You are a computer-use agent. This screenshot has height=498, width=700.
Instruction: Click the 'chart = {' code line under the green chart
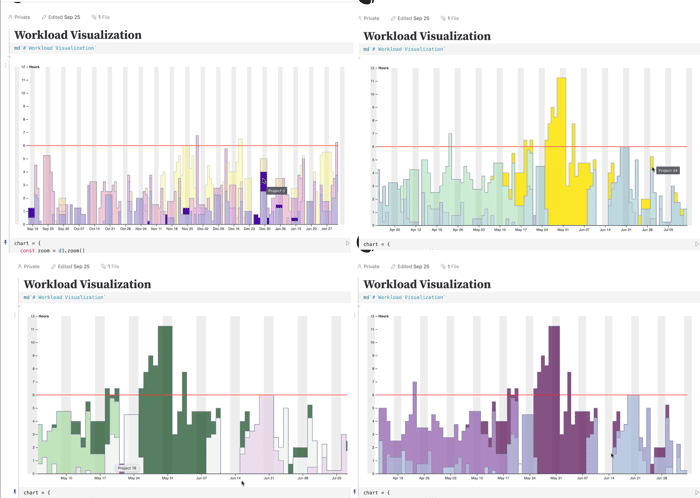37,493
